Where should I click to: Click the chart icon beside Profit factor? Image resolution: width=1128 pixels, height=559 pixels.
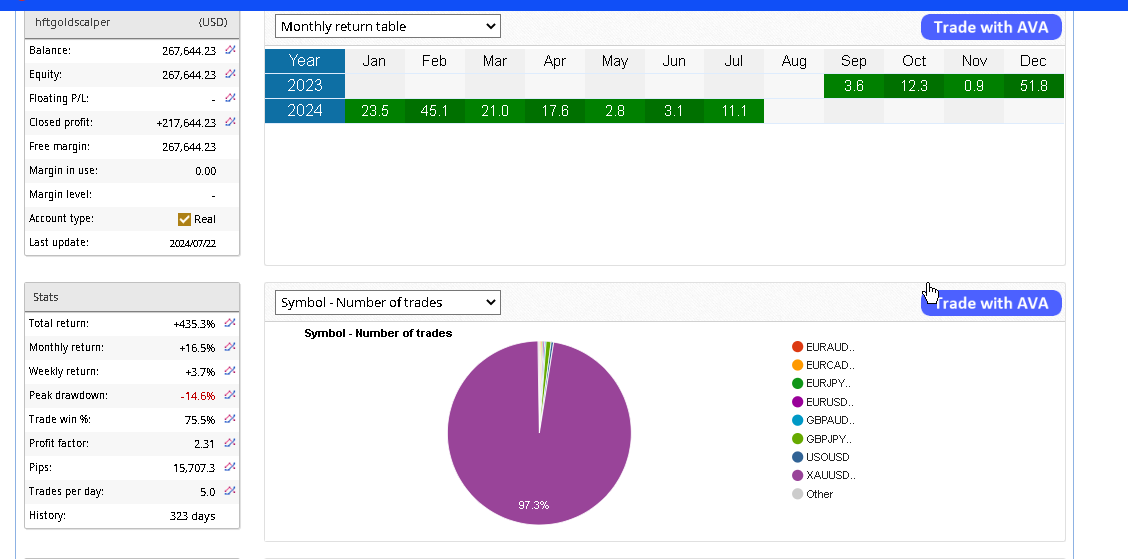click(x=230, y=443)
